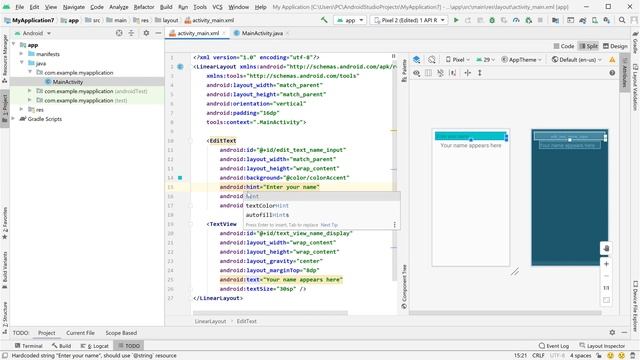Screen dimensions: 640x360
Task: Select Current File tab in TODO
Action: (x=80, y=333)
